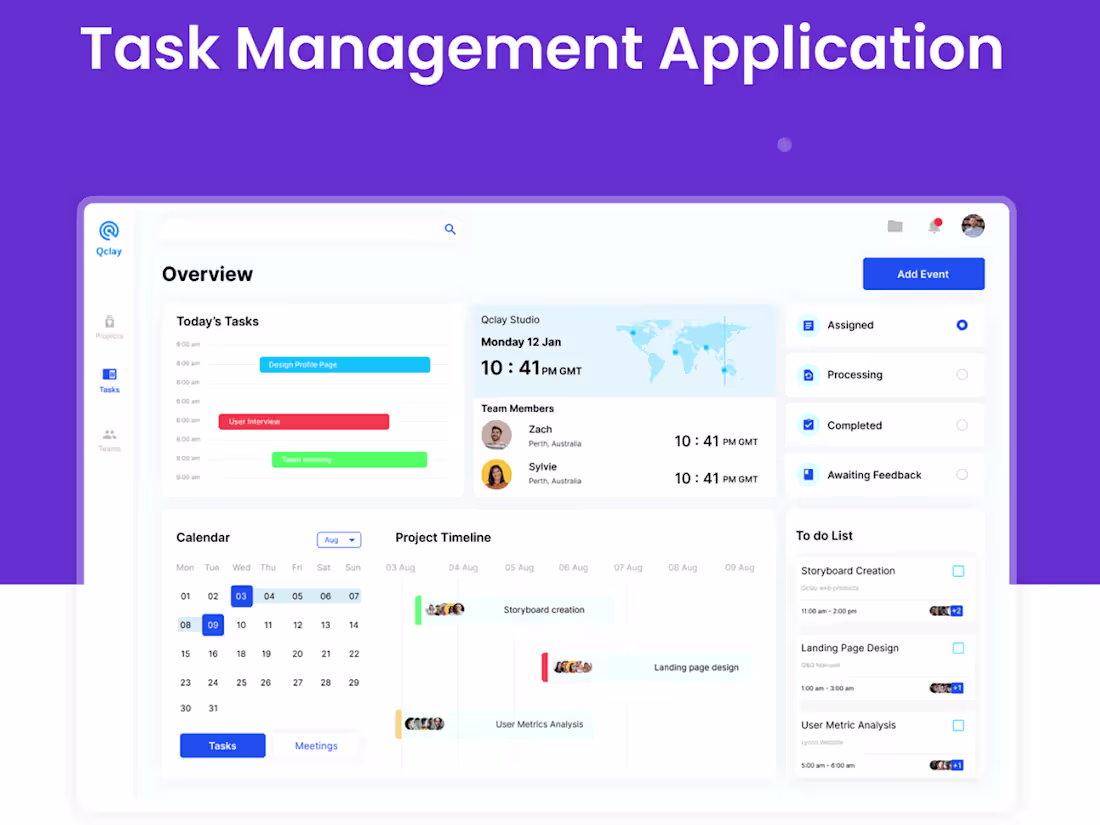Switch to the Meetings tab
Image resolution: width=1100 pixels, height=825 pixels.
(316, 745)
